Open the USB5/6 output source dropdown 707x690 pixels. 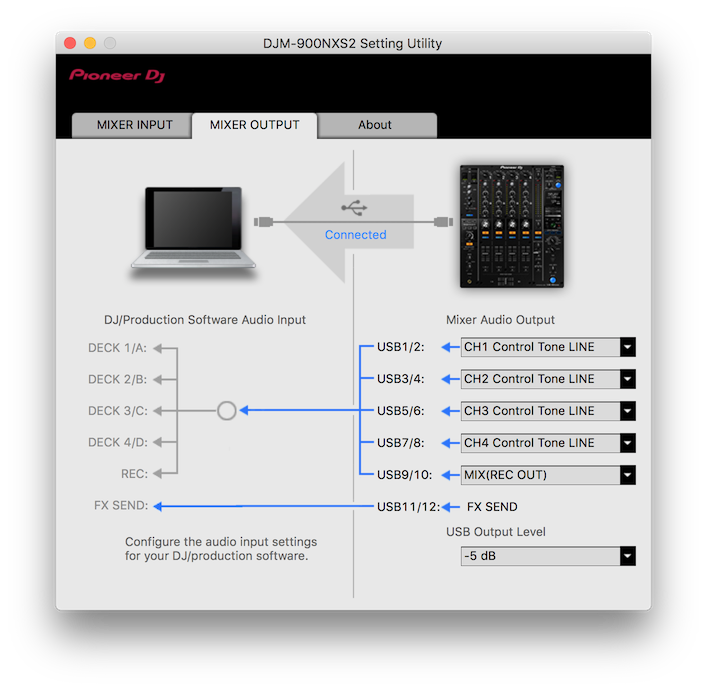[x=548, y=411]
